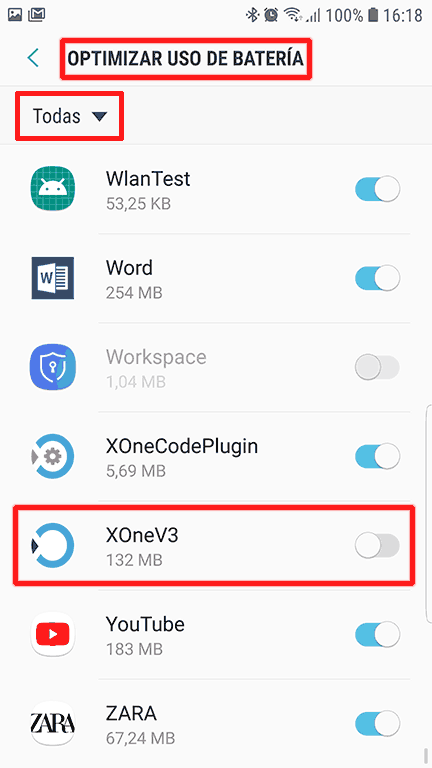
Task: Select the XOneCodePlugin list entry name
Action: (182, 447)
